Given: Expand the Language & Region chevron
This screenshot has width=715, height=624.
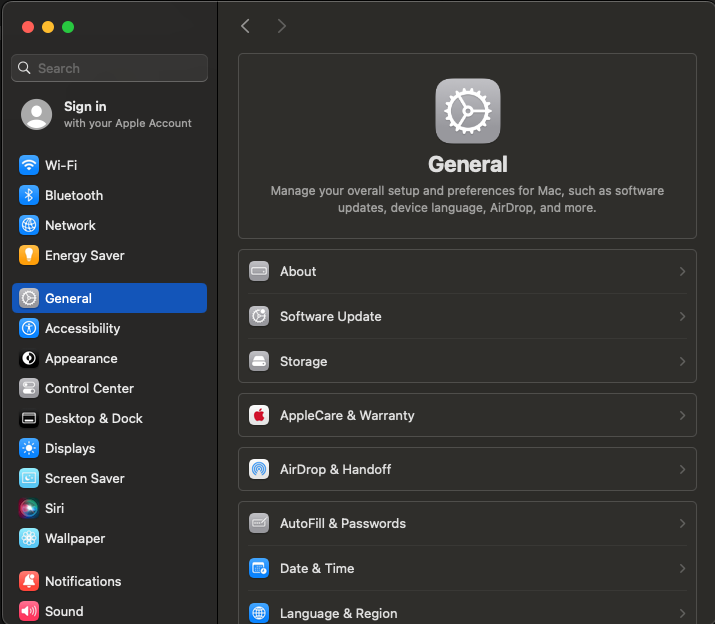Looking at the screenshot, I should (682, 613).
